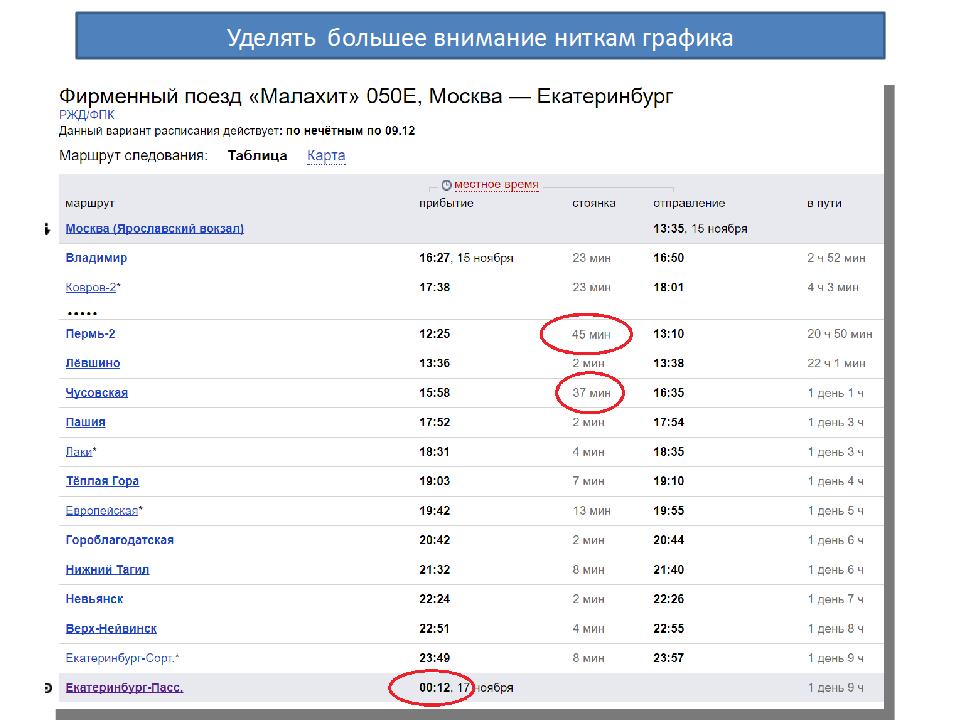This screenshot has width=960, height=720.
Task: Click the 7 мин stop at Тёплая Гора
Action: (x=588, y=481)
